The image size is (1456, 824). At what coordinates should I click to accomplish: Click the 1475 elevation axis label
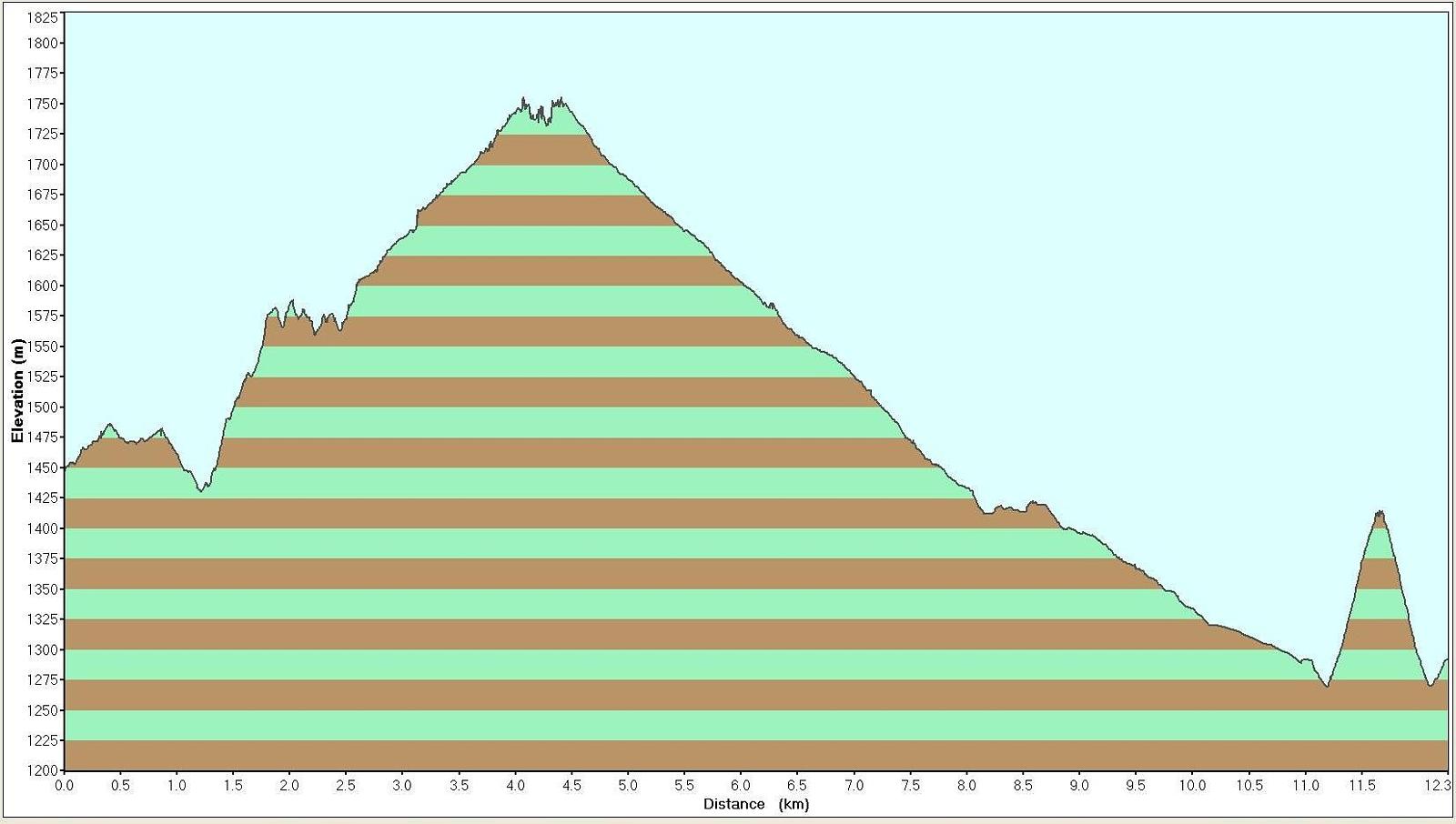(x=43, y=437)
